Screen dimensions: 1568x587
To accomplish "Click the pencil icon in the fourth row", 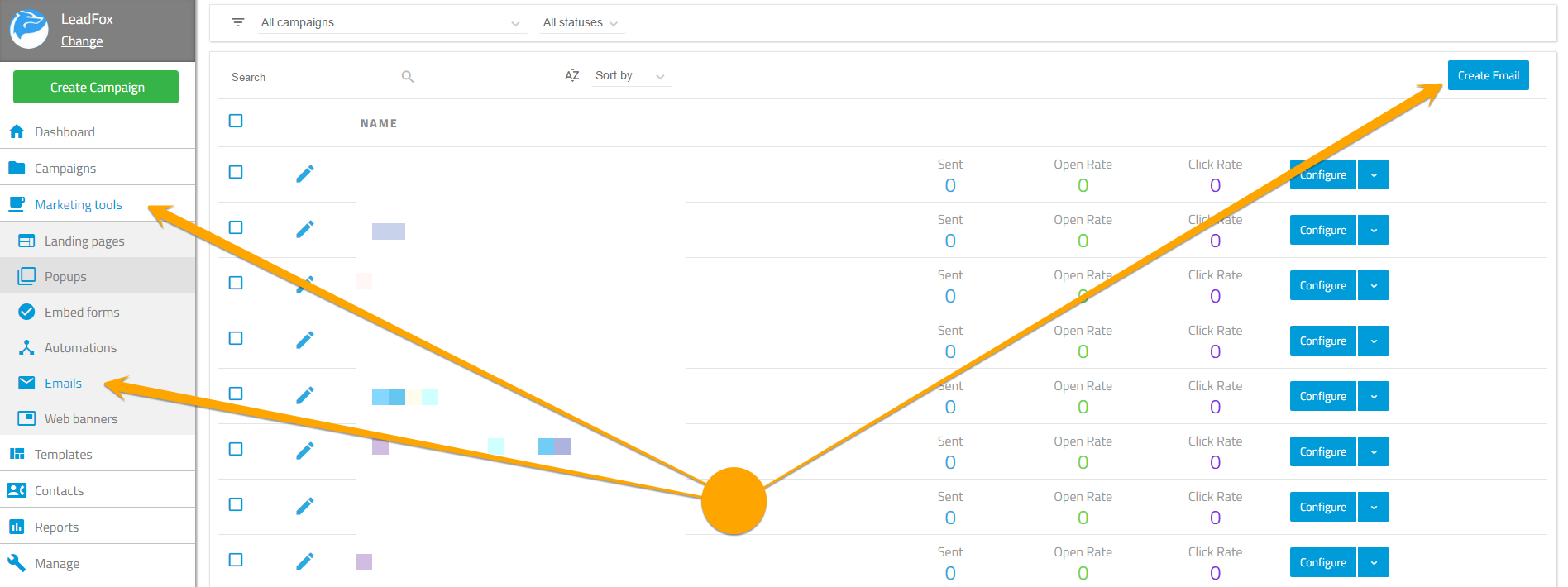I will (305, 340).
